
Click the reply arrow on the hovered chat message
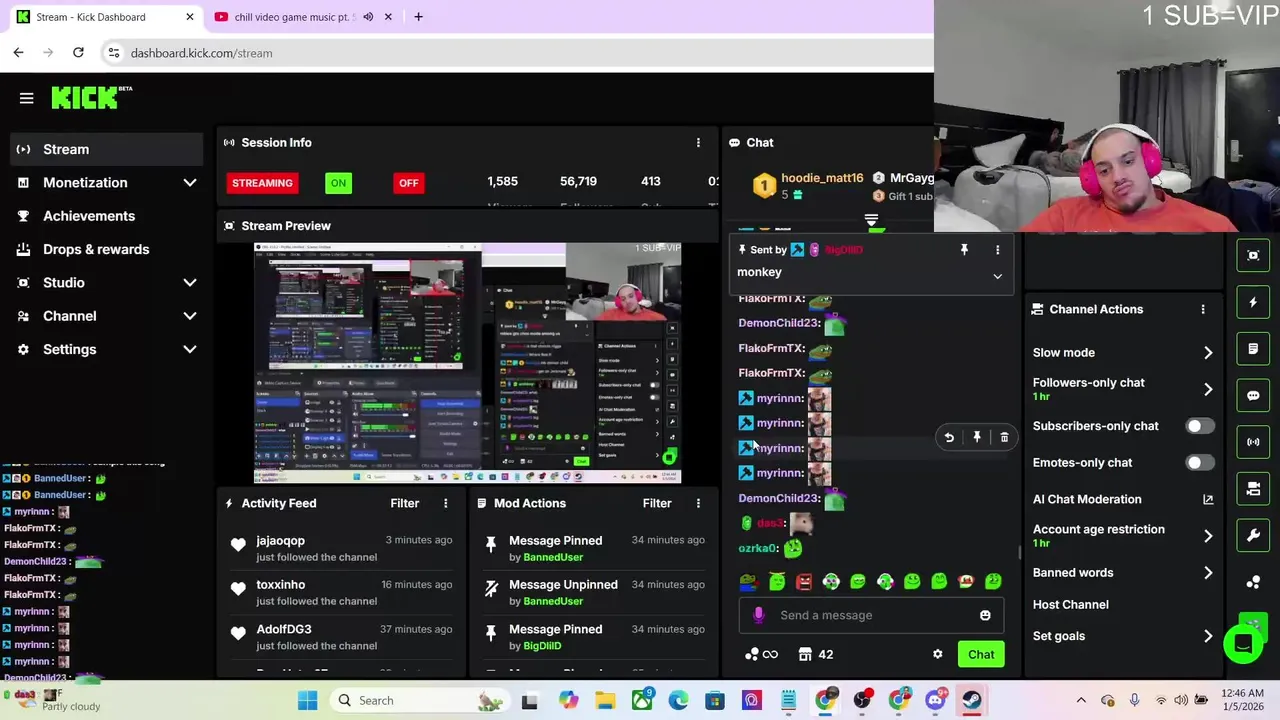(949, 437)
